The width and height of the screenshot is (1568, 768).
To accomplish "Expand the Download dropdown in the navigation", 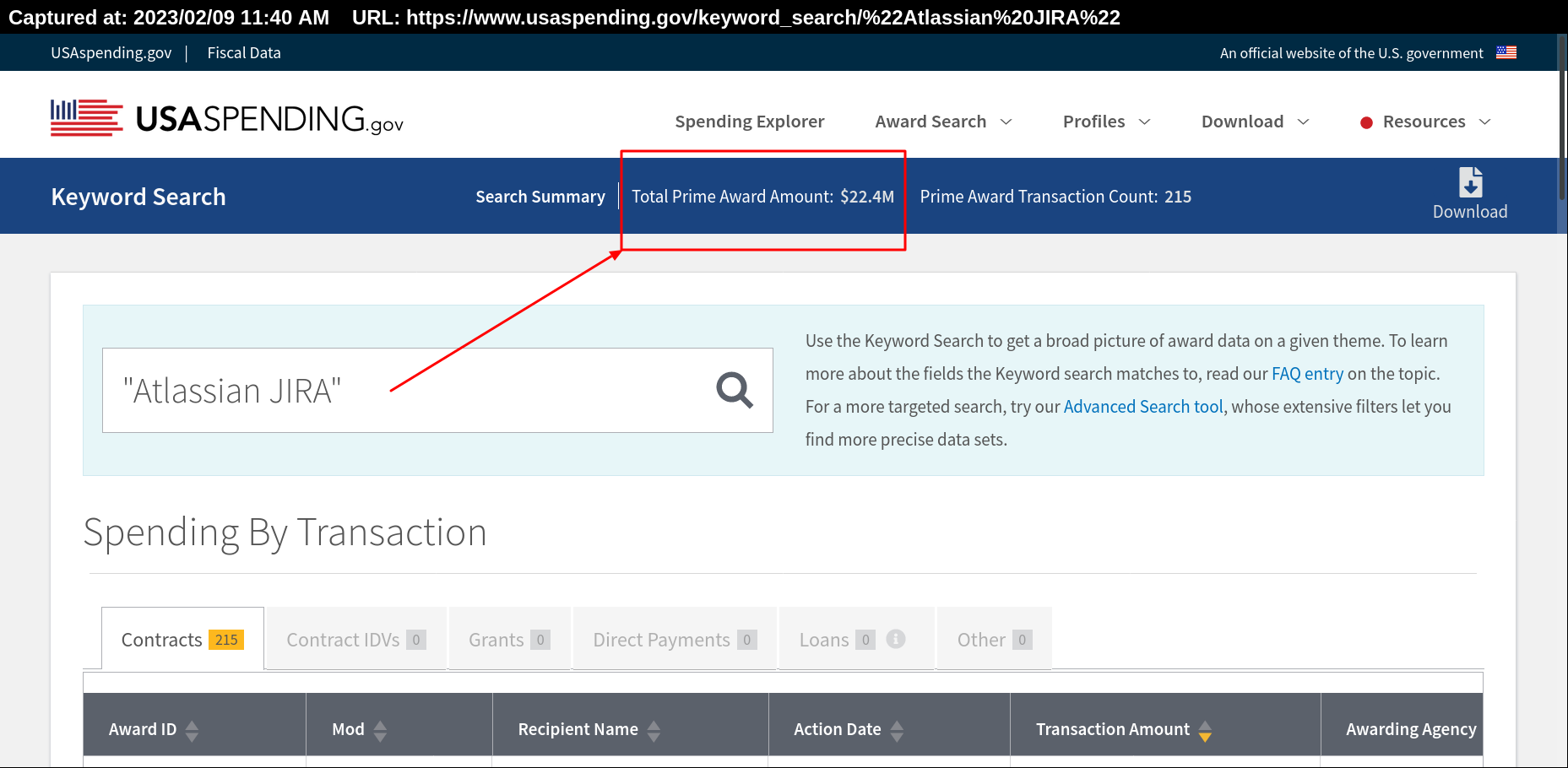I will tap(1255, 122).
